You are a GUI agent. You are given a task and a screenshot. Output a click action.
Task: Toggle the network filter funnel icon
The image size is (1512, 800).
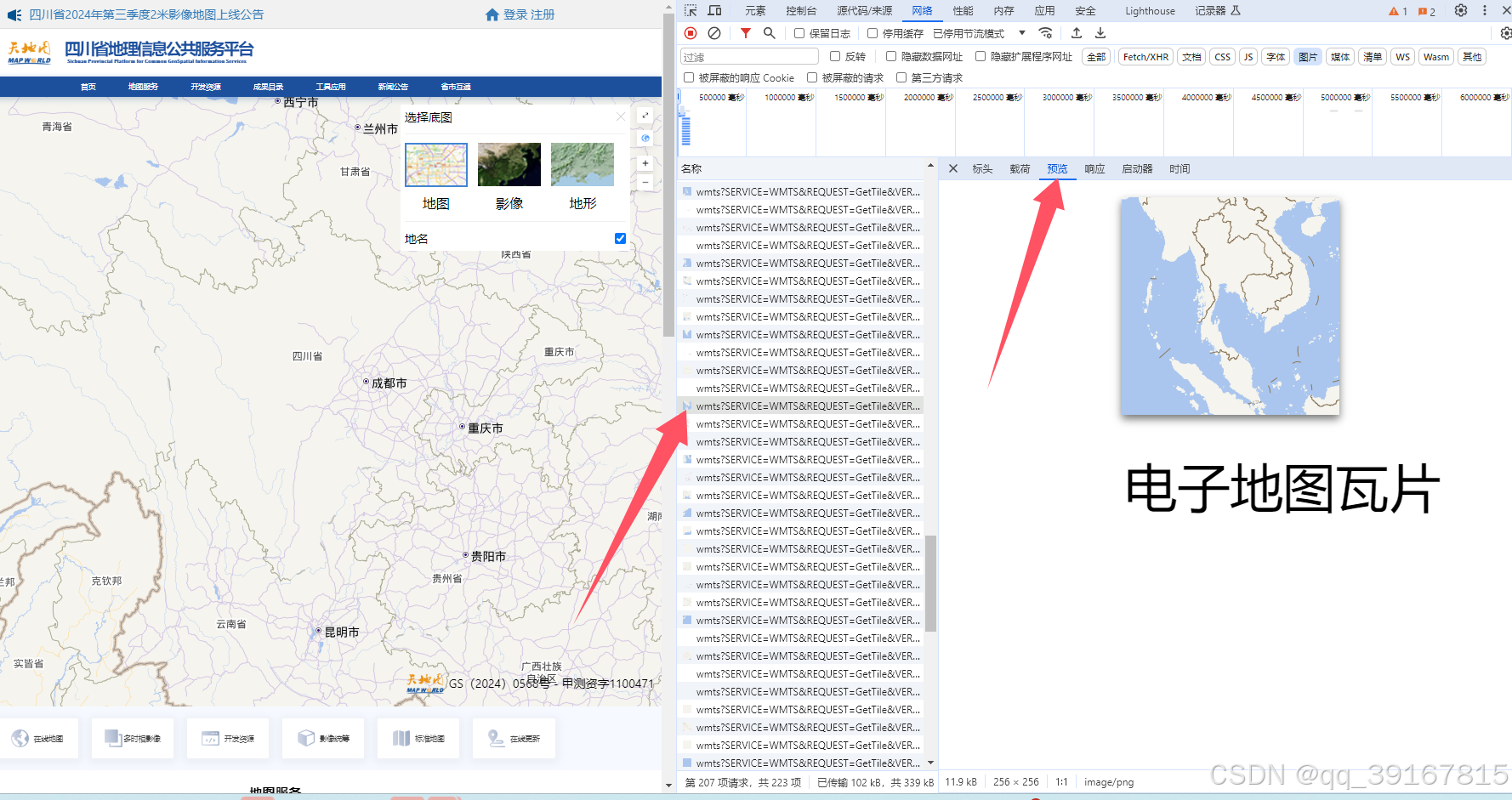click(x=746, y=33)
